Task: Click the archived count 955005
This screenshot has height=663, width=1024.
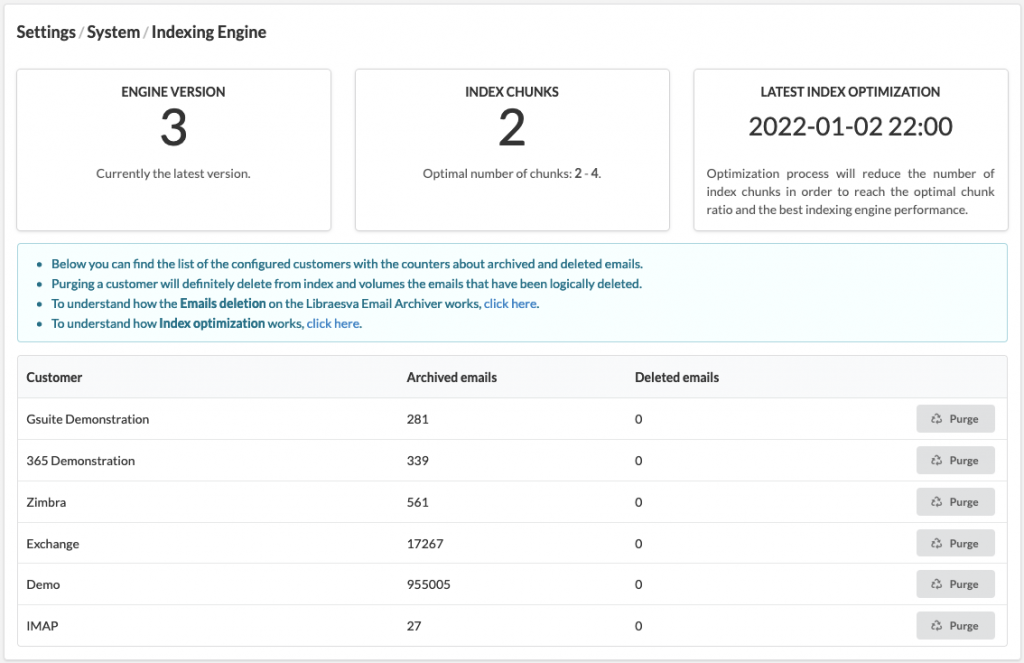Action: click(428, 585)
